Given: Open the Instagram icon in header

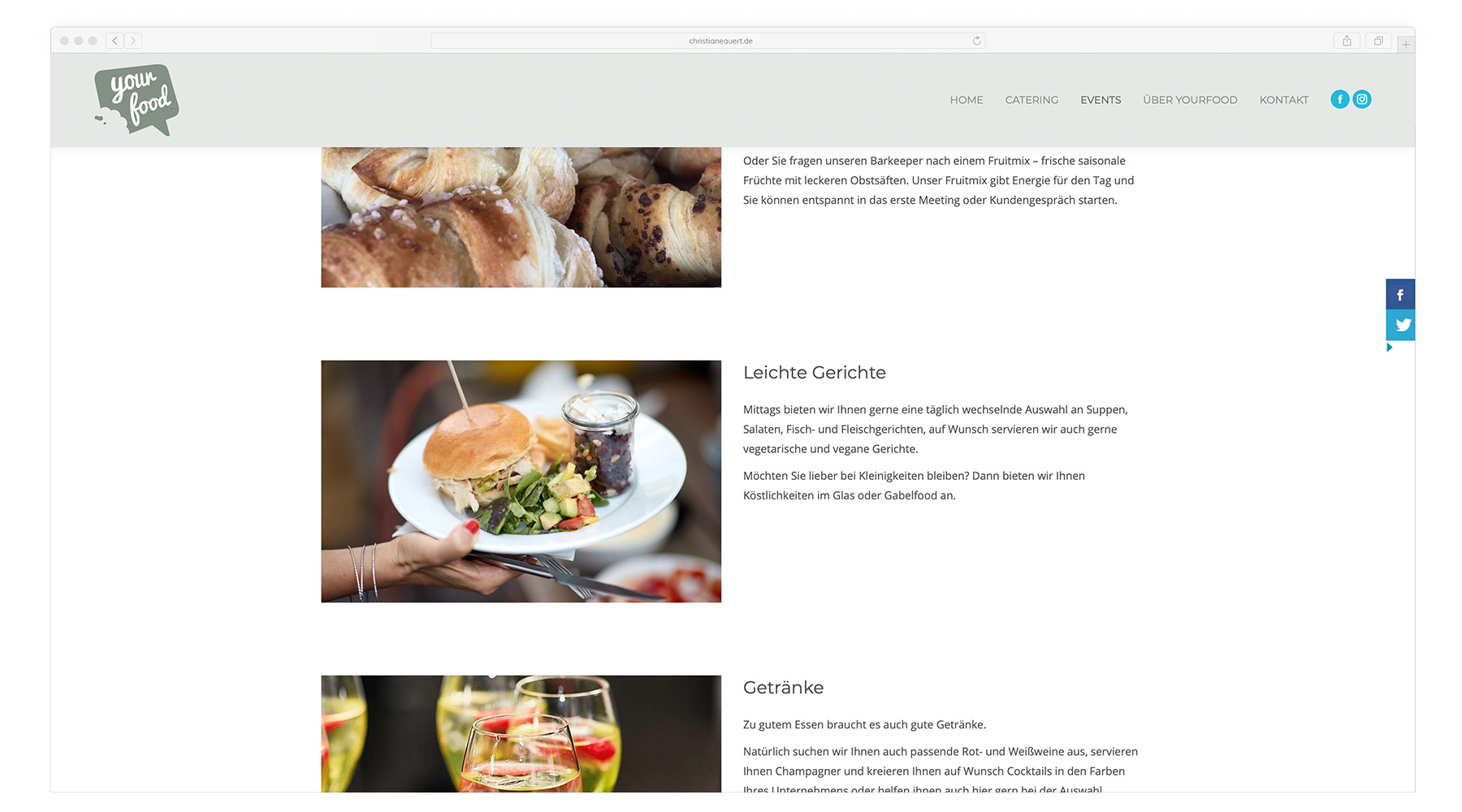Looking at the screenshot, I should pos(1362,99).
